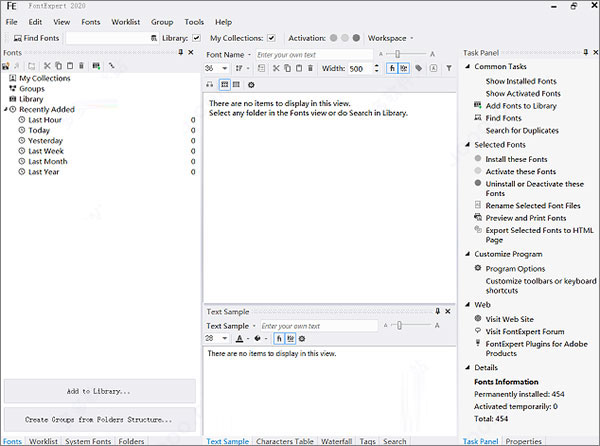Open the Worklist menu
The image size is (600, 446).
[x=126, y=22]
